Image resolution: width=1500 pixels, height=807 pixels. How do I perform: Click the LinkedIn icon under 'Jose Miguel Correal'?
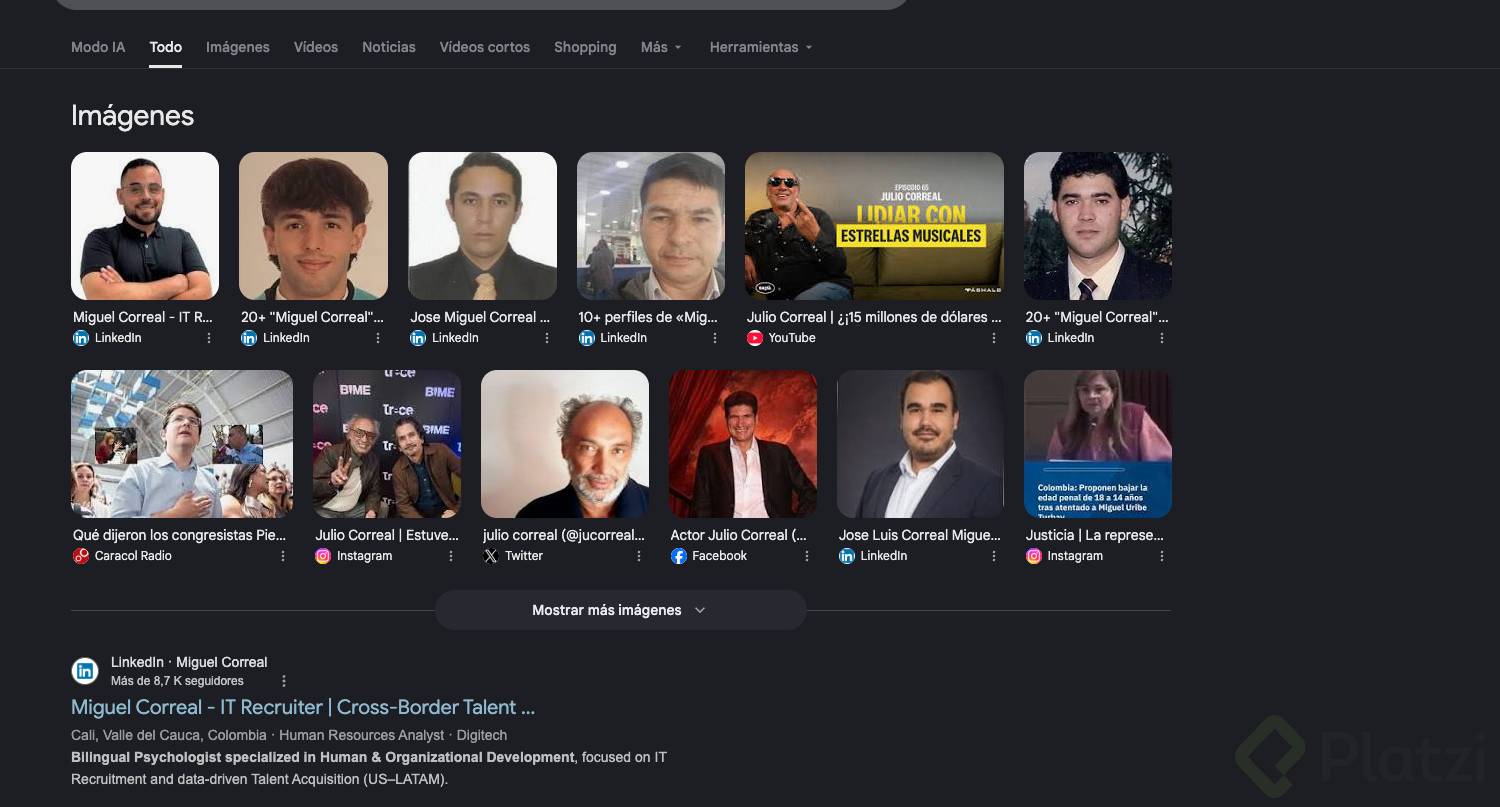pyautogui.click(x=418, y=338)
